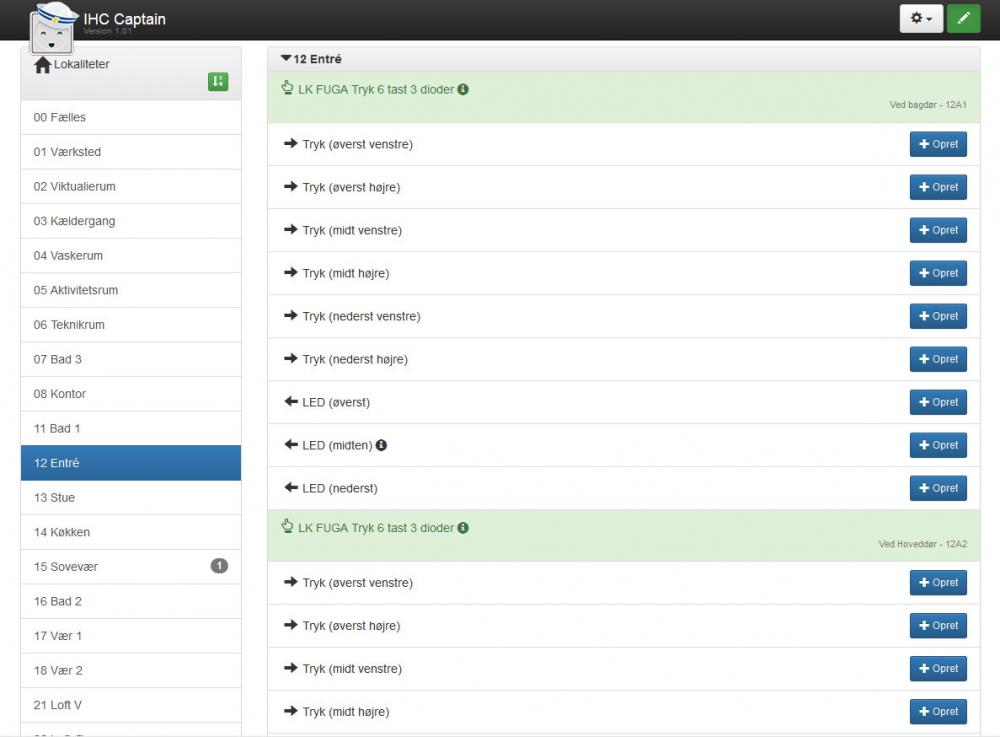Click Opret for LED (nederst)
The height and width of the screenshot is (737, 1000).
(937, 488)
